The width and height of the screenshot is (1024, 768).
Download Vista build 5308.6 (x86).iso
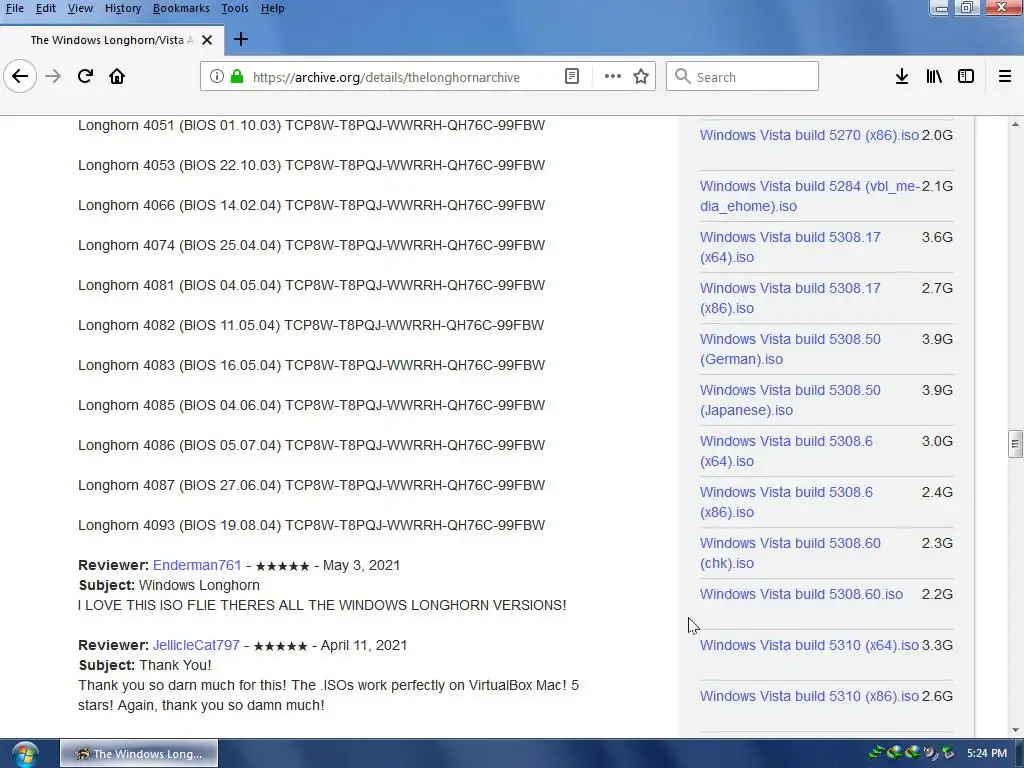click(786, 502)
